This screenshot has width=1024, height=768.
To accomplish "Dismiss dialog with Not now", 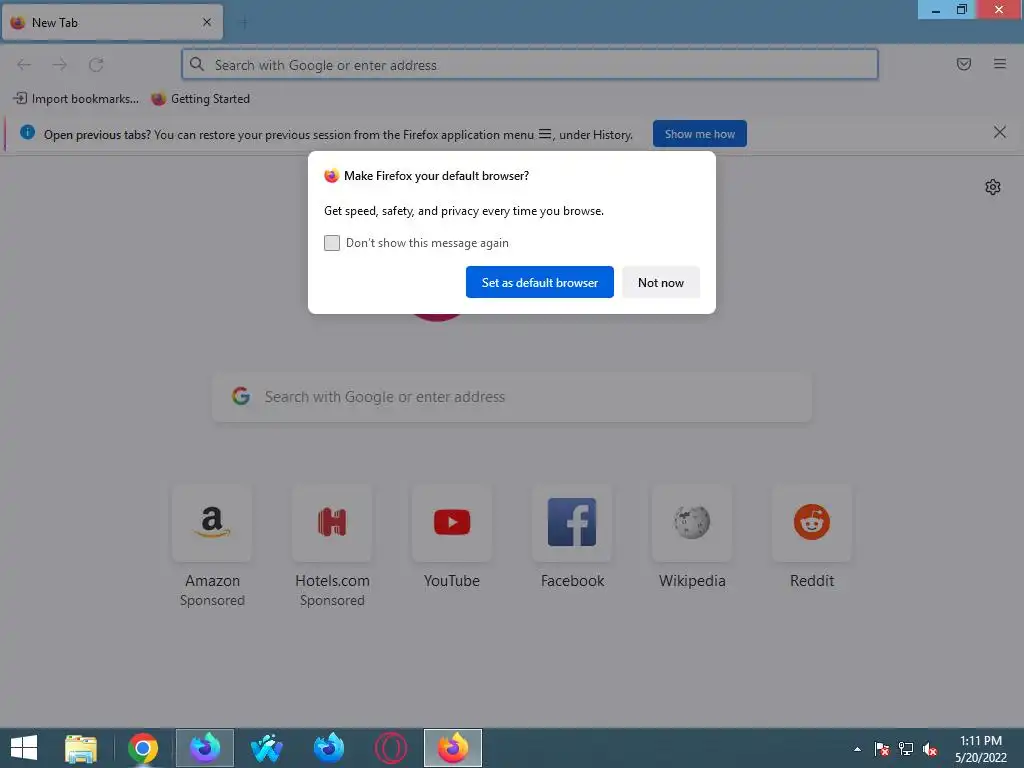I will [660, 282].
